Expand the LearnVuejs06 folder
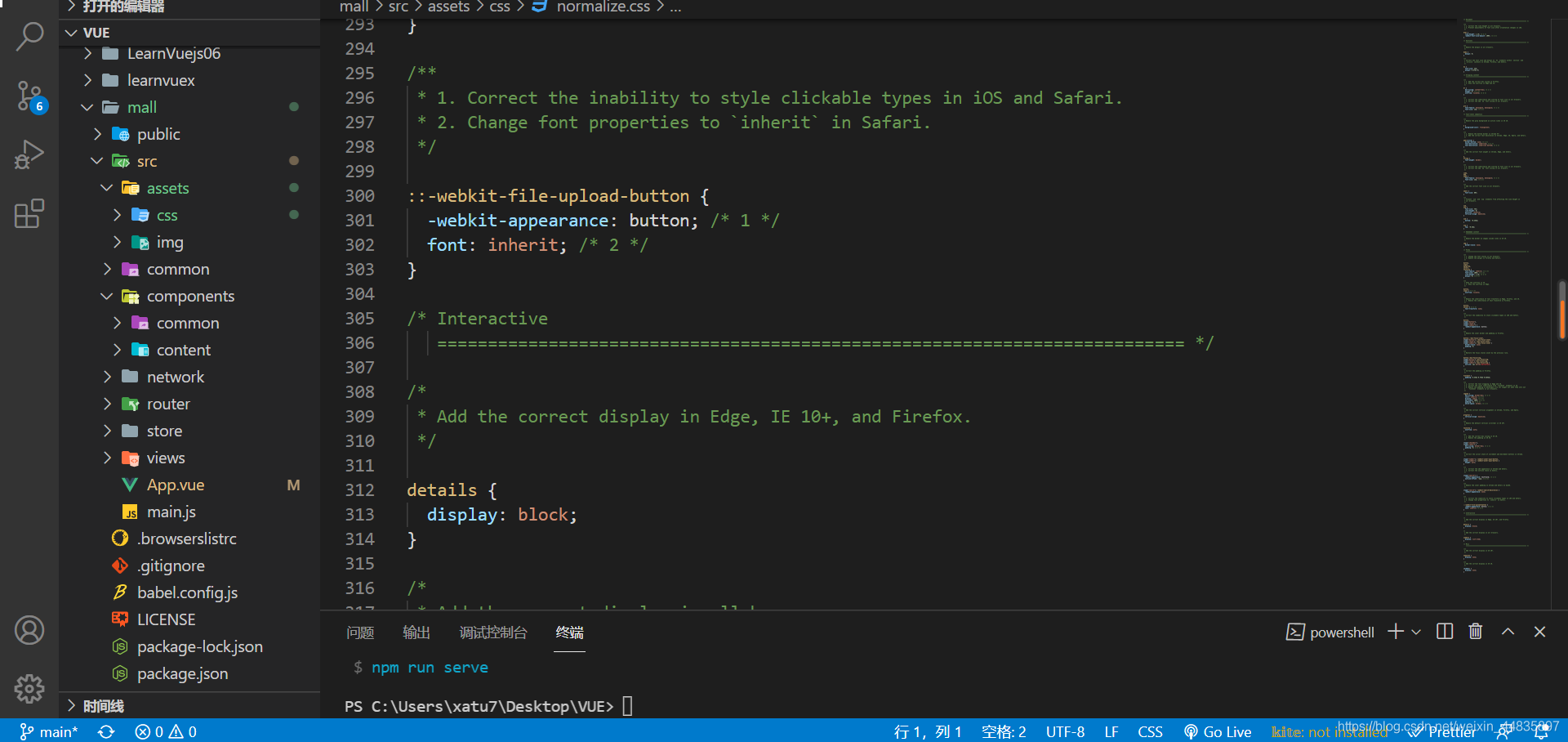This screenshot has width=1568, height=742. pyautogui.click(x=189, y=53)
